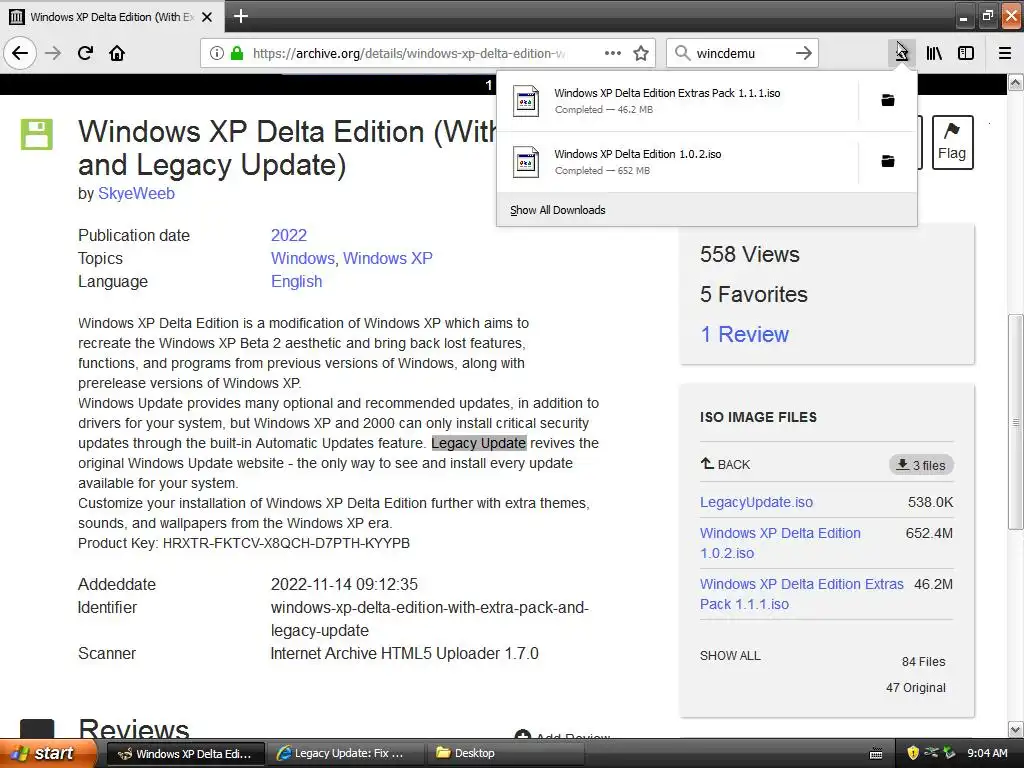Click the on-screen keyboard tray icon
The width and height of the screenshot is (1024, 768).
pyautogui.click(x=876, y=754)
